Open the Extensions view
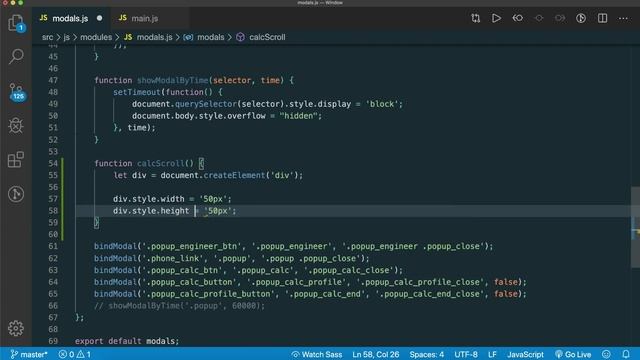This screenshot has width=640, height=360. tap(16, 160)
